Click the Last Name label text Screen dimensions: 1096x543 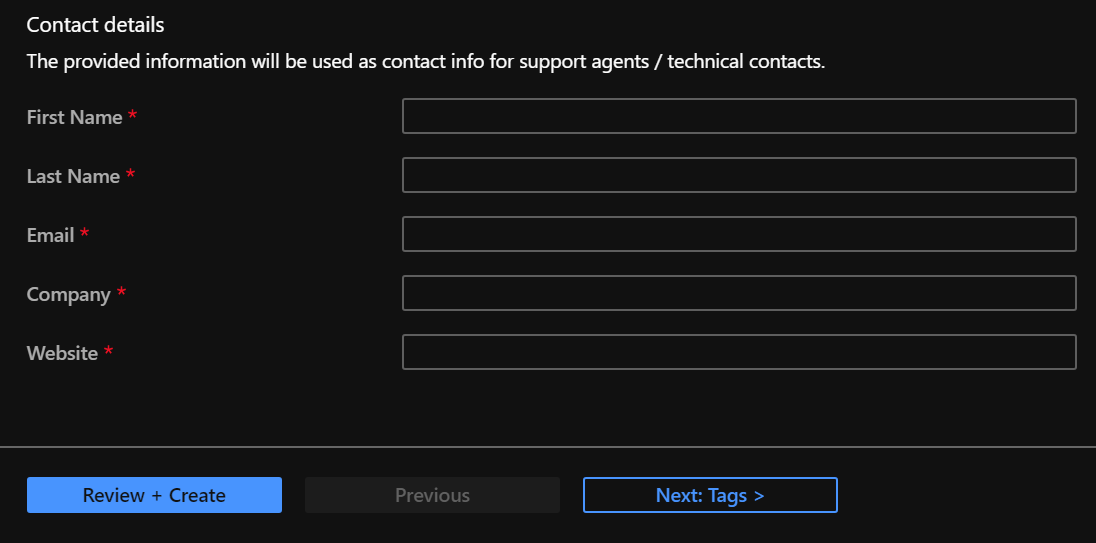[73, 176]
